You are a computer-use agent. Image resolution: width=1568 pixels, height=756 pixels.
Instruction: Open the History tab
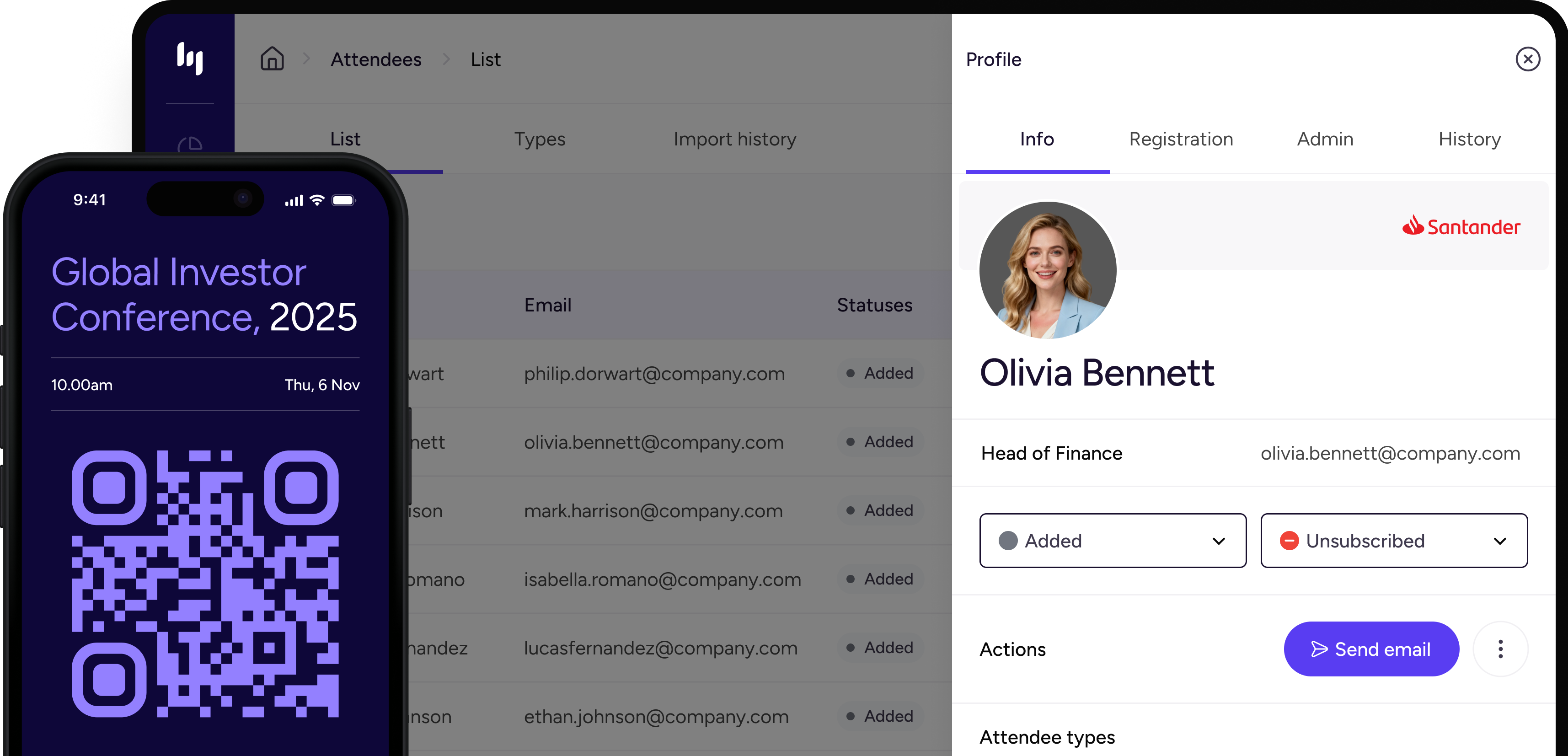point(1469,139)
